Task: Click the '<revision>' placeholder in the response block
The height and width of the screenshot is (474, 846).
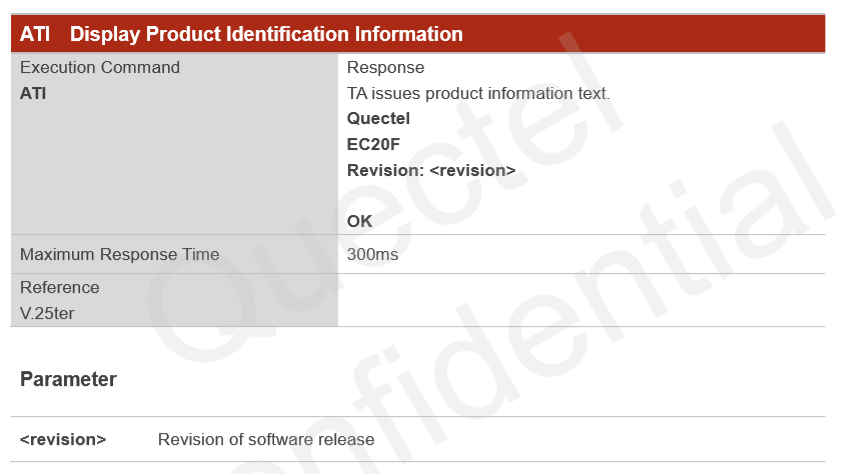Action: point(472,170)
